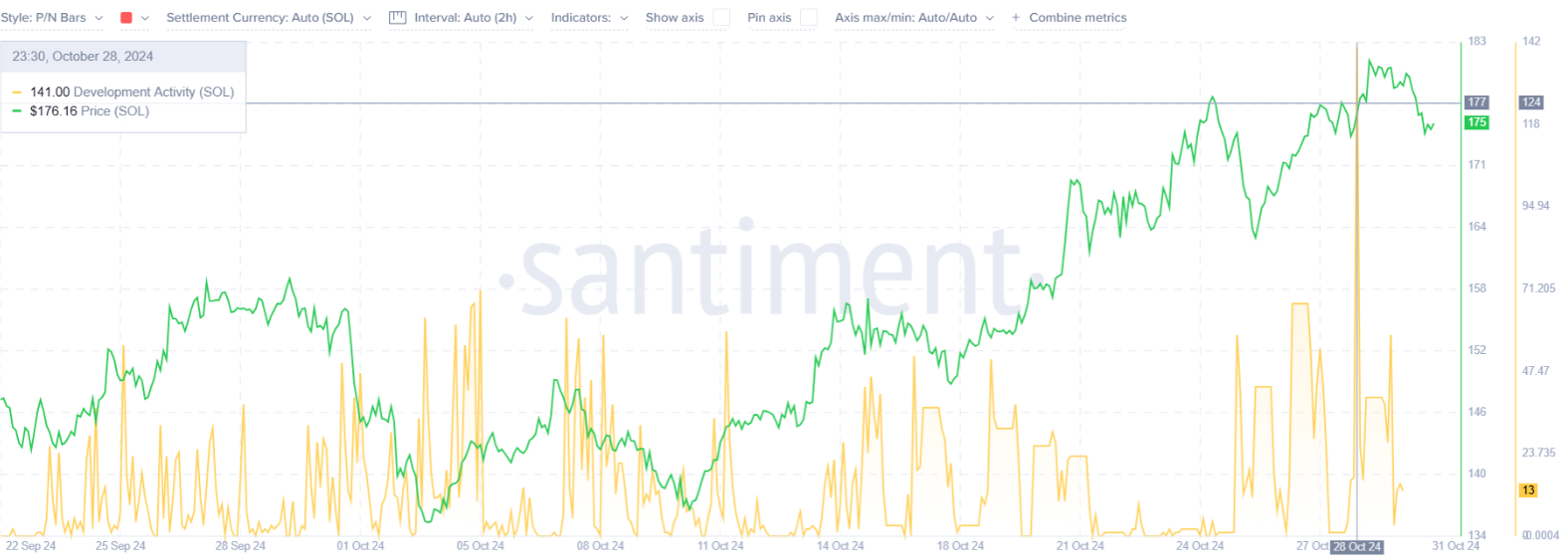This screenshot has width=1568, height=560.
Task: Click the yellow Development Activity legend marker
Action: (x=17, y=93)
